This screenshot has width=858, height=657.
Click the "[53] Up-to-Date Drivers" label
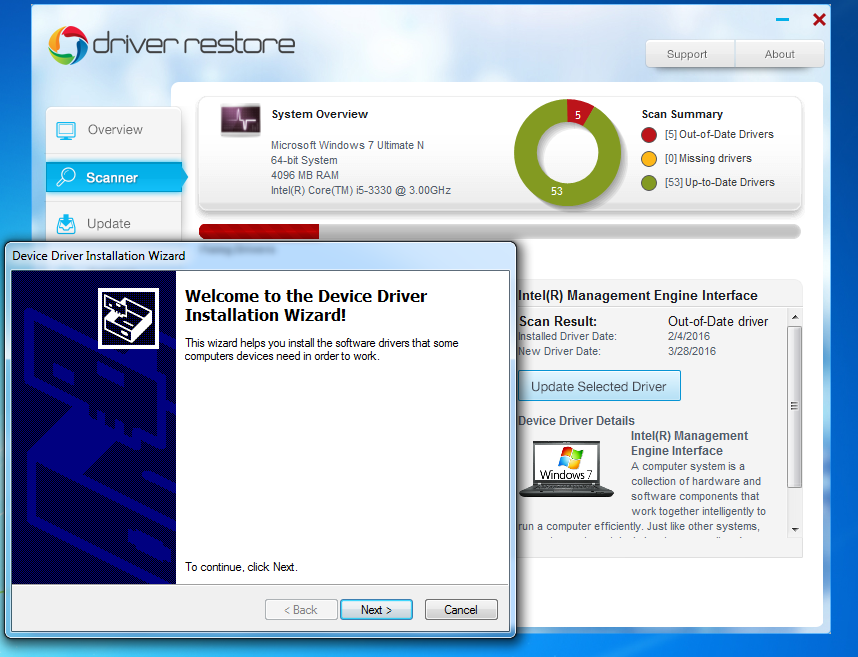point(720,182)
